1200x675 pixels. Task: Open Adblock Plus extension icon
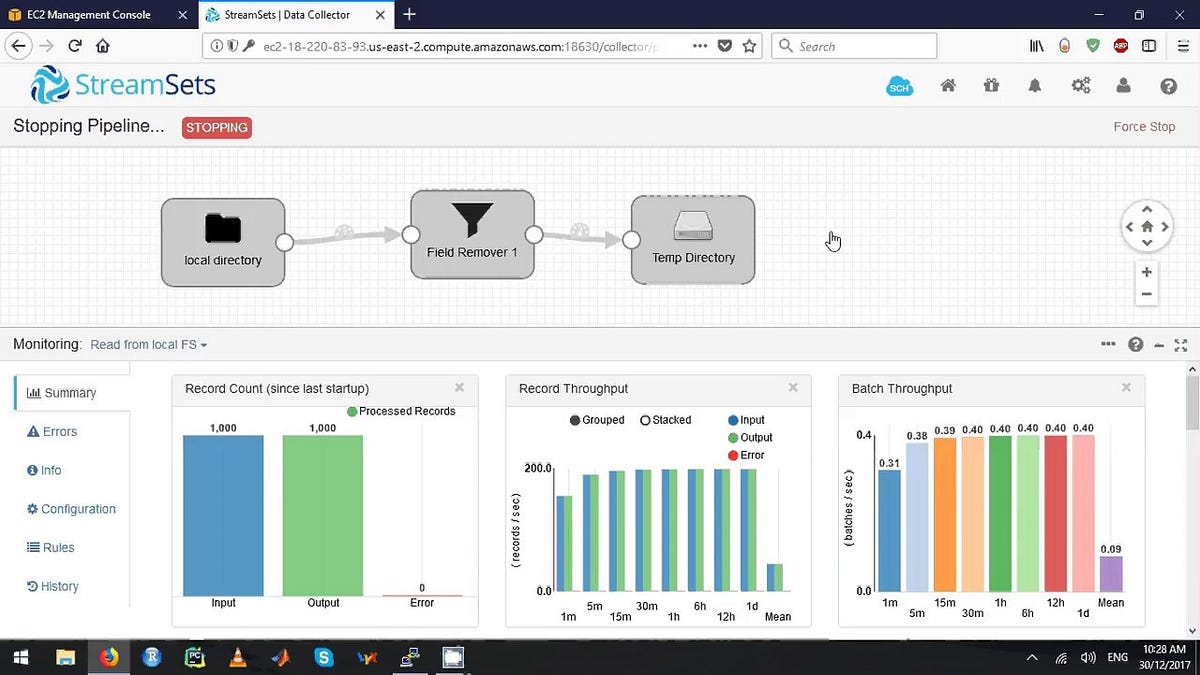(1122, 46)
